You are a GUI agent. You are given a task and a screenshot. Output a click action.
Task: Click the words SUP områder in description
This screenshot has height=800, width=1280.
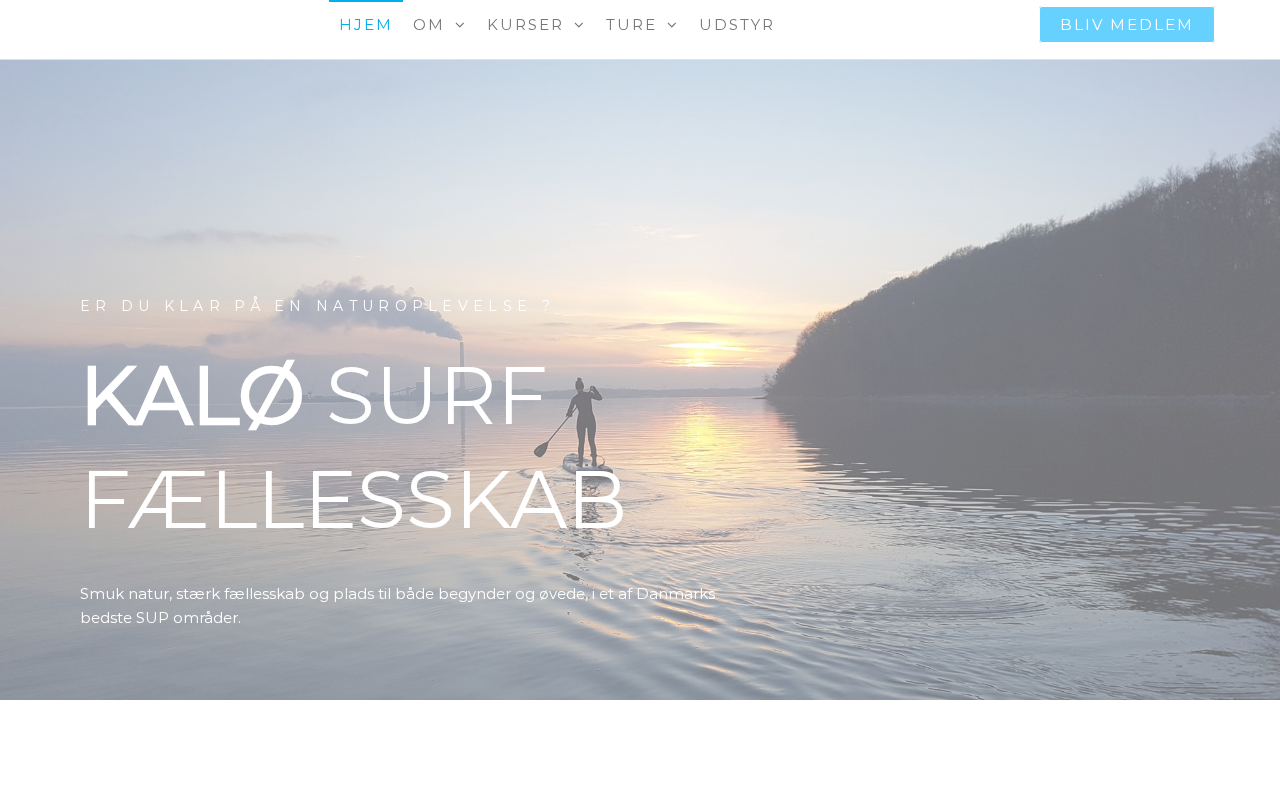[x=182, y=618]
